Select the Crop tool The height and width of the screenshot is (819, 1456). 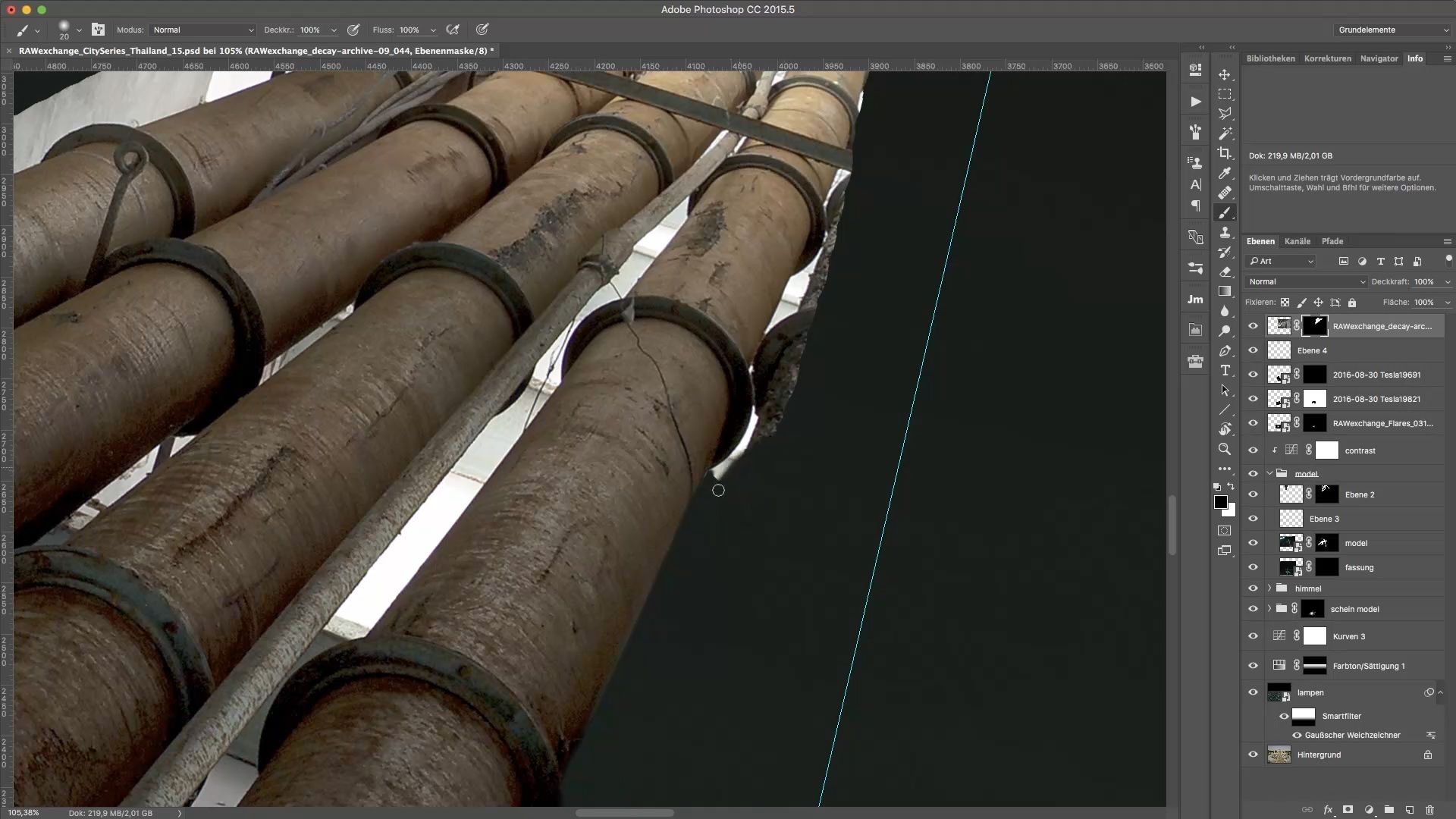1225,153
